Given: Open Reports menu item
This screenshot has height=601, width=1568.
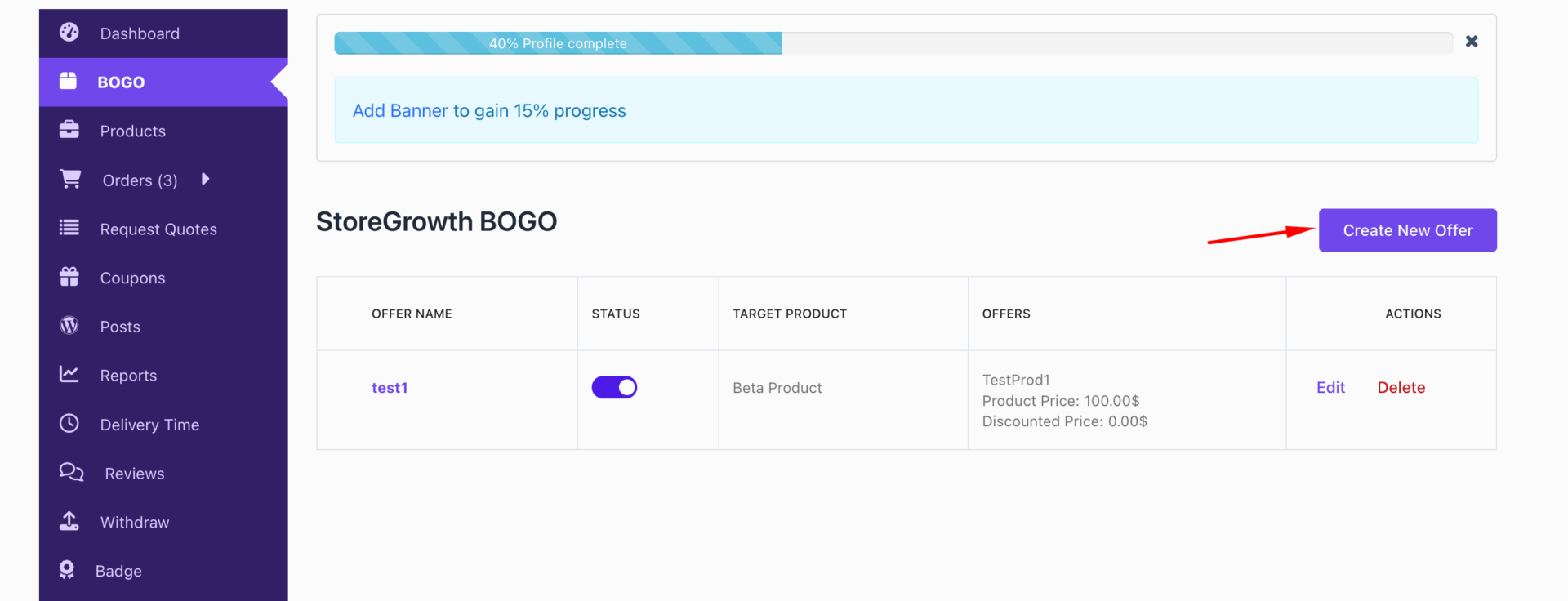Looking at the screenshot, I should click(163, 376).
